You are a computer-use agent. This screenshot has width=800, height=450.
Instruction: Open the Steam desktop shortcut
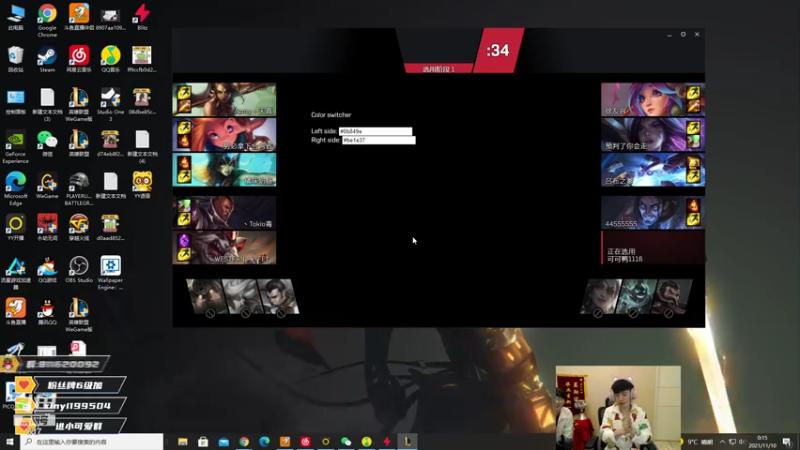point(47,59)
